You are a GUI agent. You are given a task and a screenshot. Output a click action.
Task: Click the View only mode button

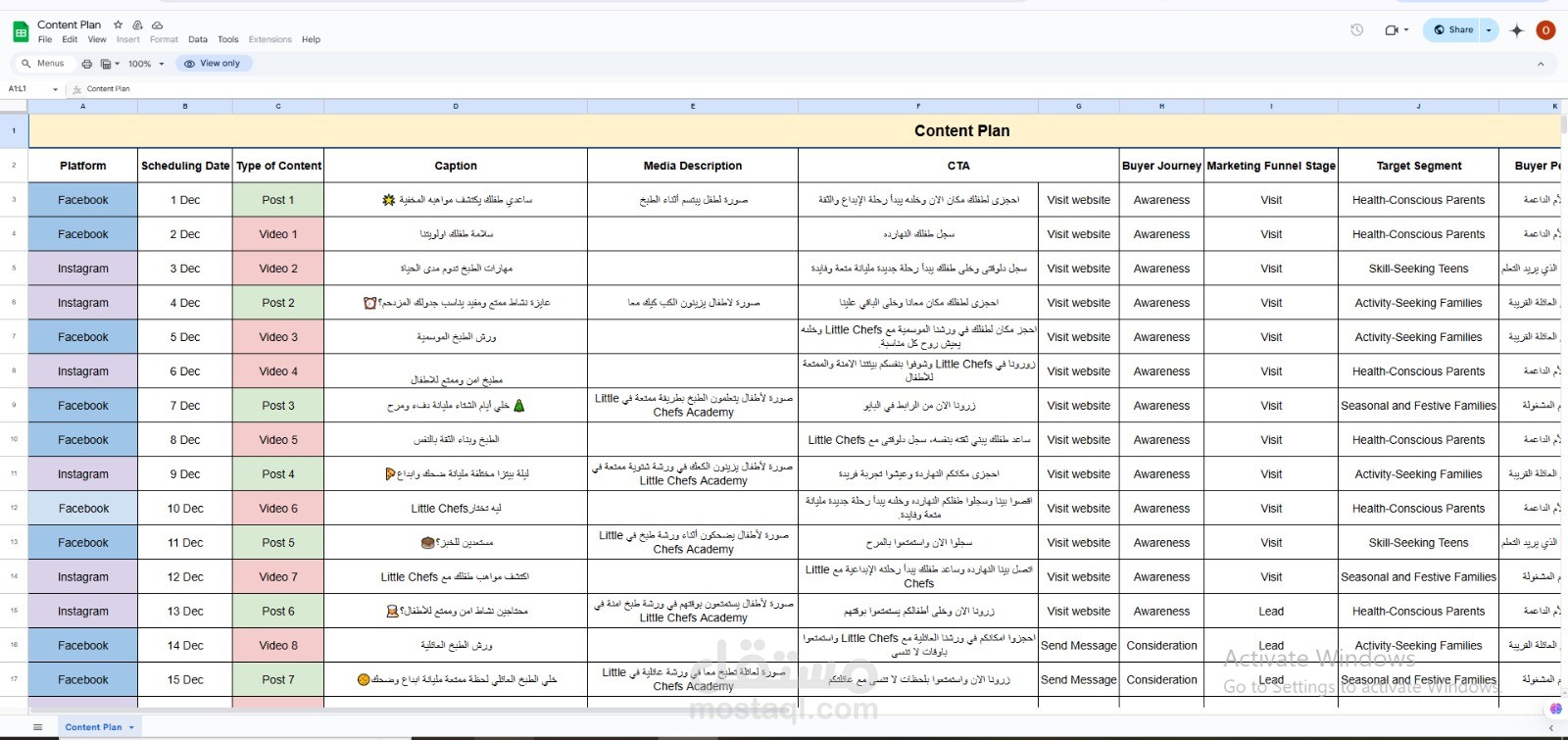214,64
